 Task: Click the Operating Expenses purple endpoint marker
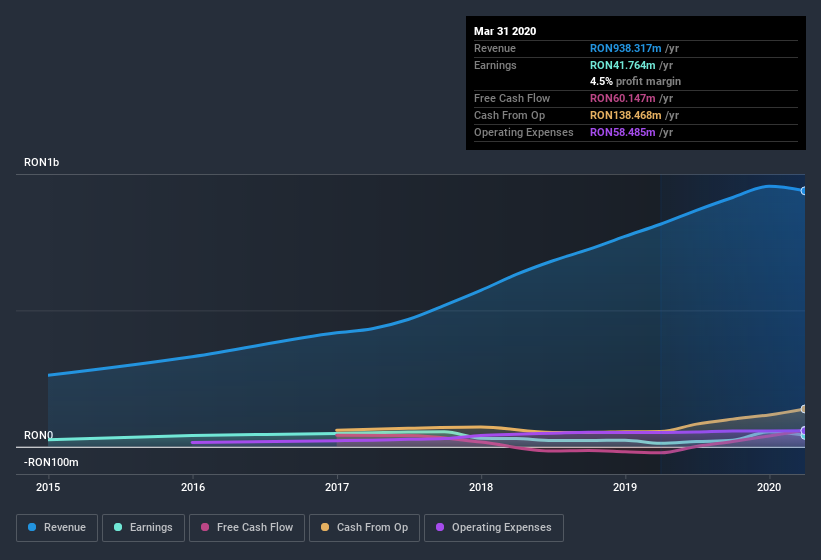pyautogui.click(x=804, y=431)
